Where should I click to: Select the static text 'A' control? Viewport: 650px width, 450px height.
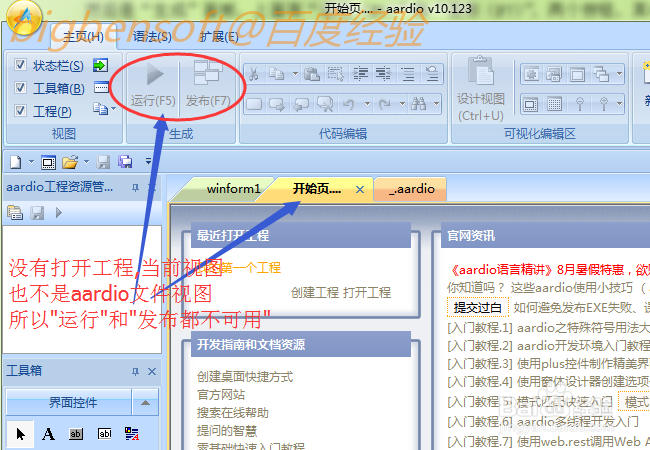pos(48,434)
